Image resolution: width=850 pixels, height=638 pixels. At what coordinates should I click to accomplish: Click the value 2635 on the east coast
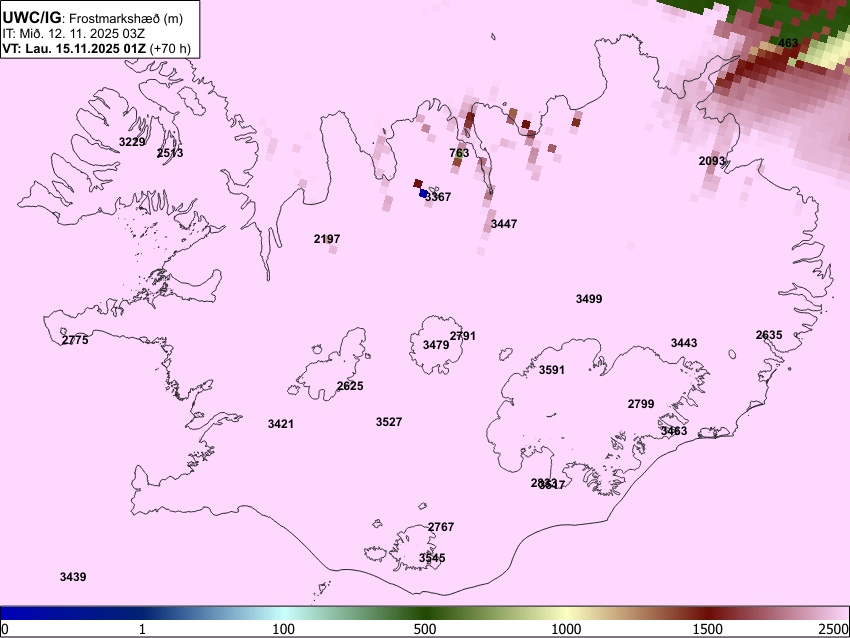click(769, 335)
